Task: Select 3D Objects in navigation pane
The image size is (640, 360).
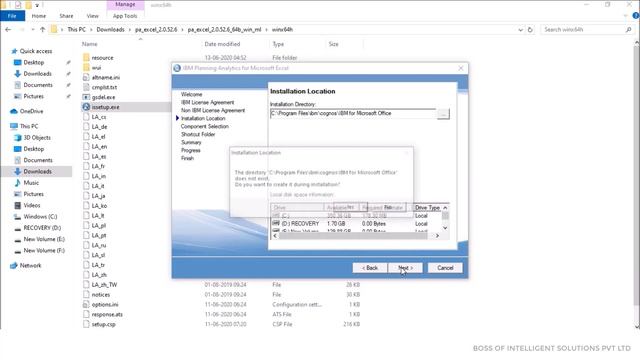Action: click(37, 138)
